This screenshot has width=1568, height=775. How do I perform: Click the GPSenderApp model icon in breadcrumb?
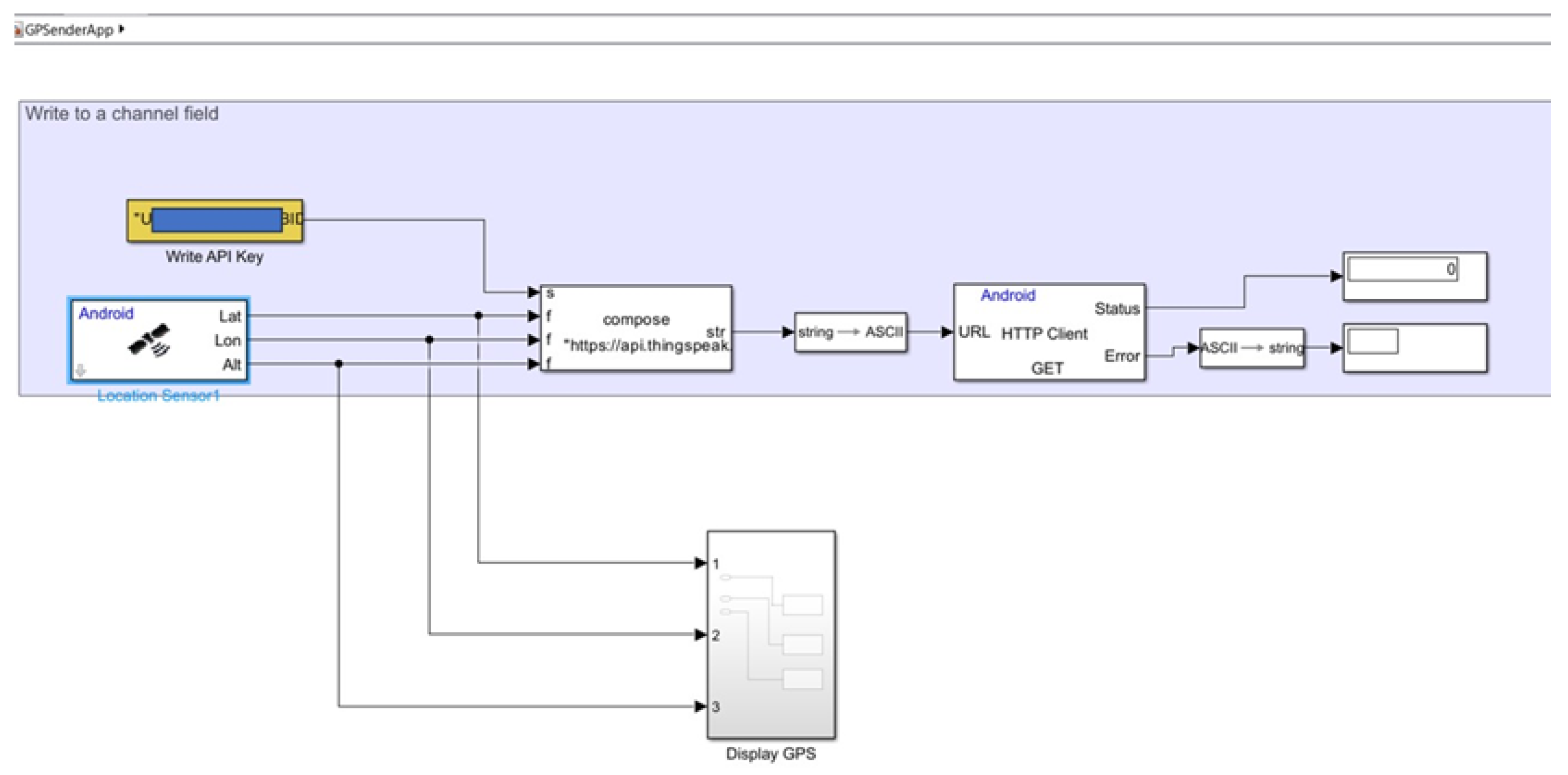pyautogui.click(x=19, y=29)
